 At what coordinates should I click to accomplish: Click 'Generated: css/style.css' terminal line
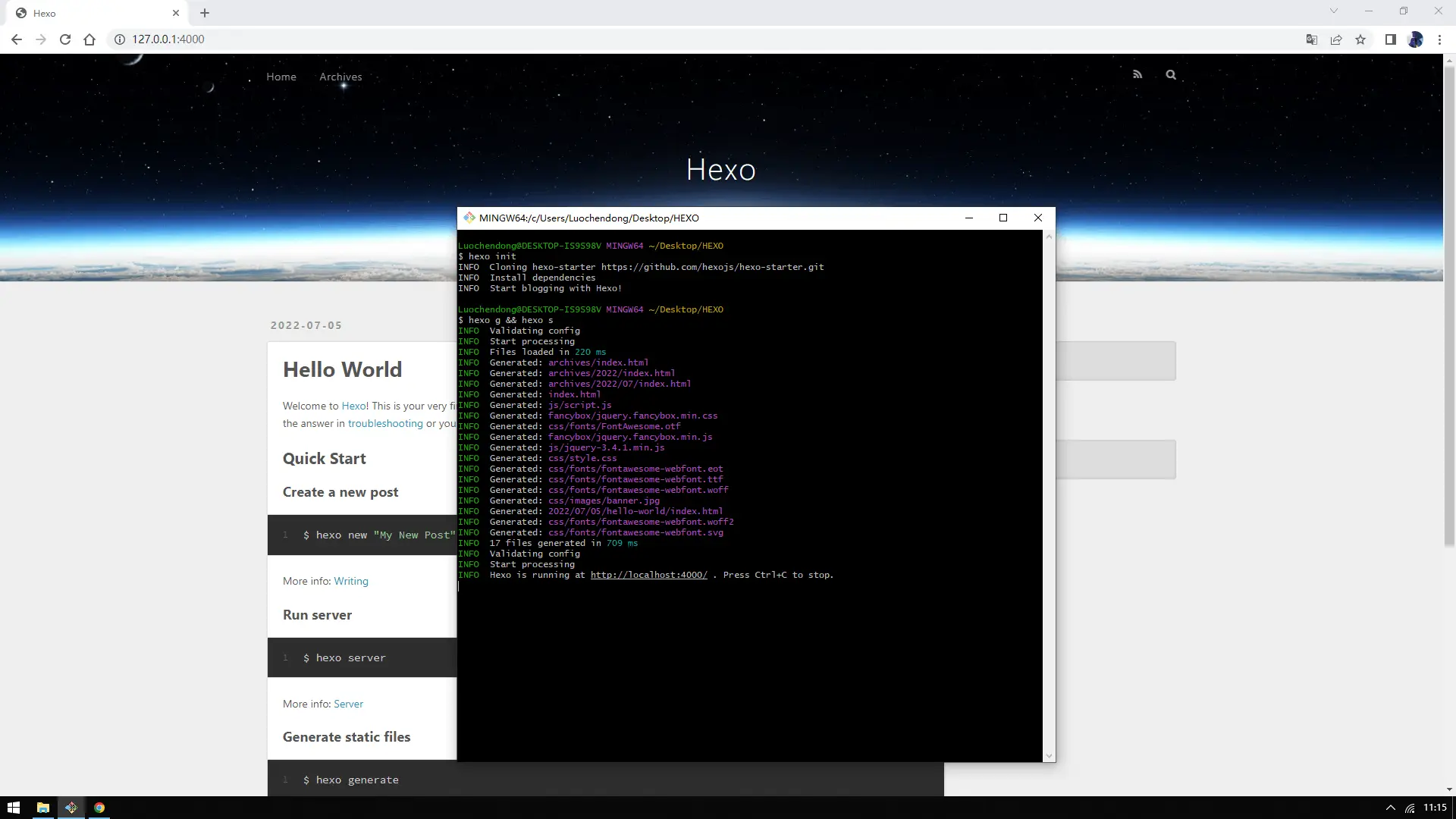[538, 458]
